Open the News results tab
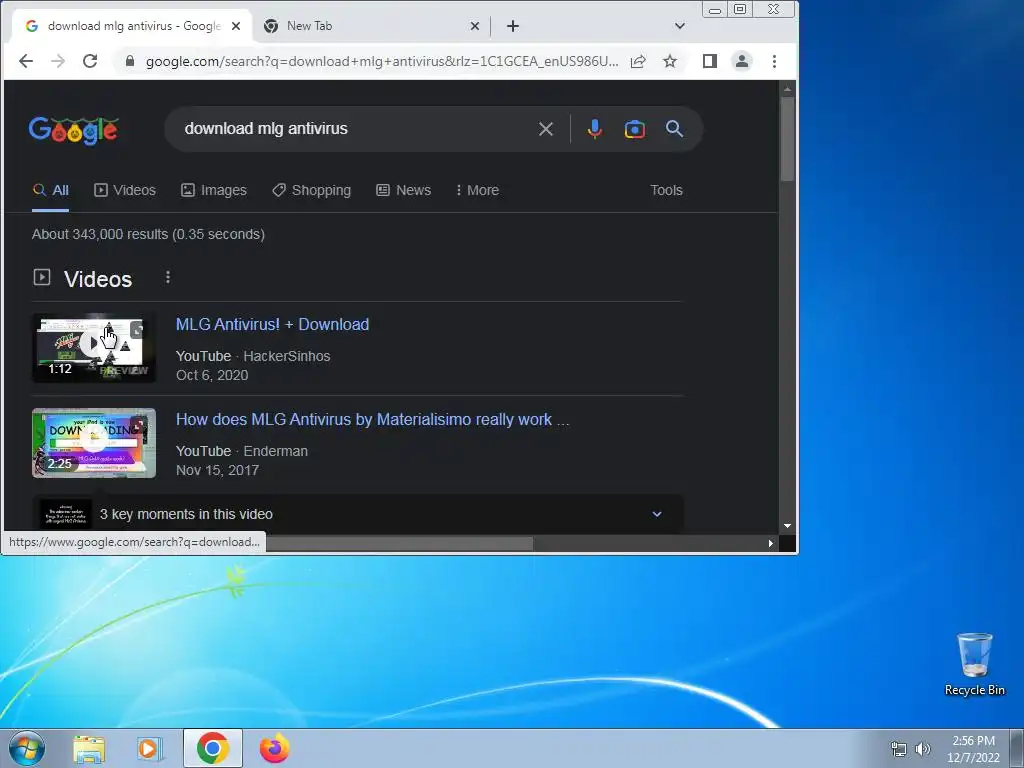Screen dimensions: 1024x768 point(404,190)
